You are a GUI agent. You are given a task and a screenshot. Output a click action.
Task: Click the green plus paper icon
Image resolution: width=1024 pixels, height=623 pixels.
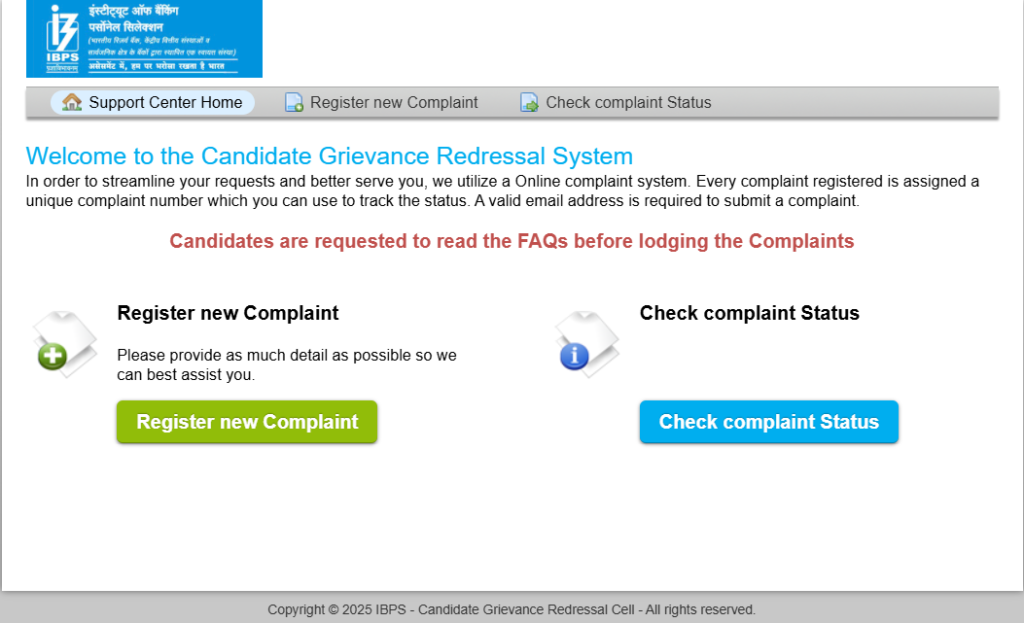[65, 343]
